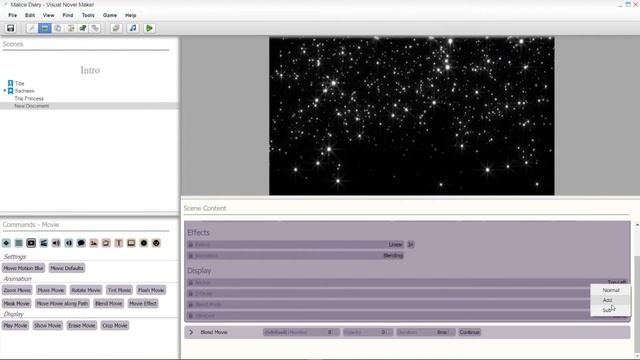Viewport: 640px width, 360px height.
Task: Toggle the lock on the Blend Mode row
Action: click(x=191, y=304)
